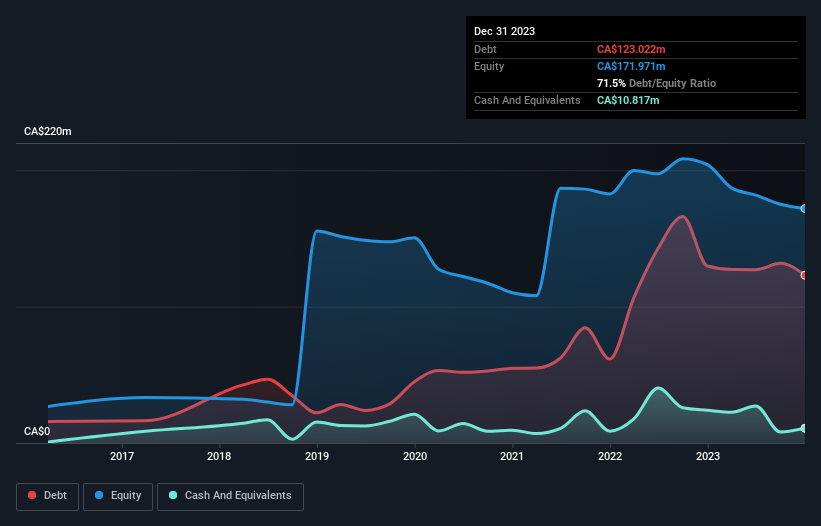Click the 71.5% Debt/Equity Ratio text

656,83
